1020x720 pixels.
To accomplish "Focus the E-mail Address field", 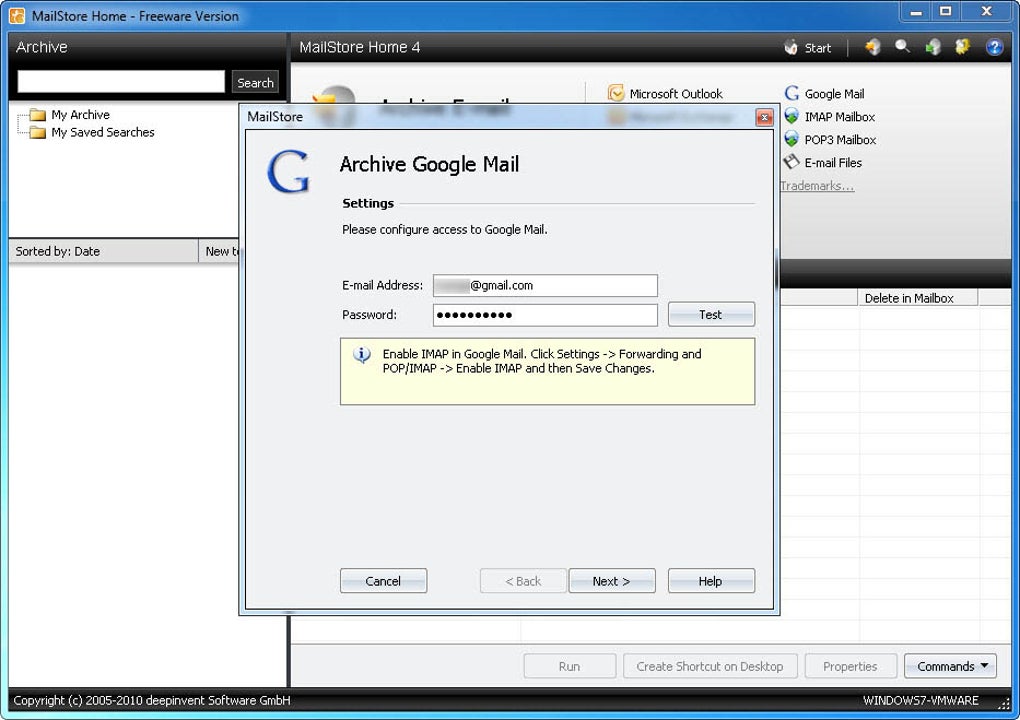I will (x=545, y=286).
